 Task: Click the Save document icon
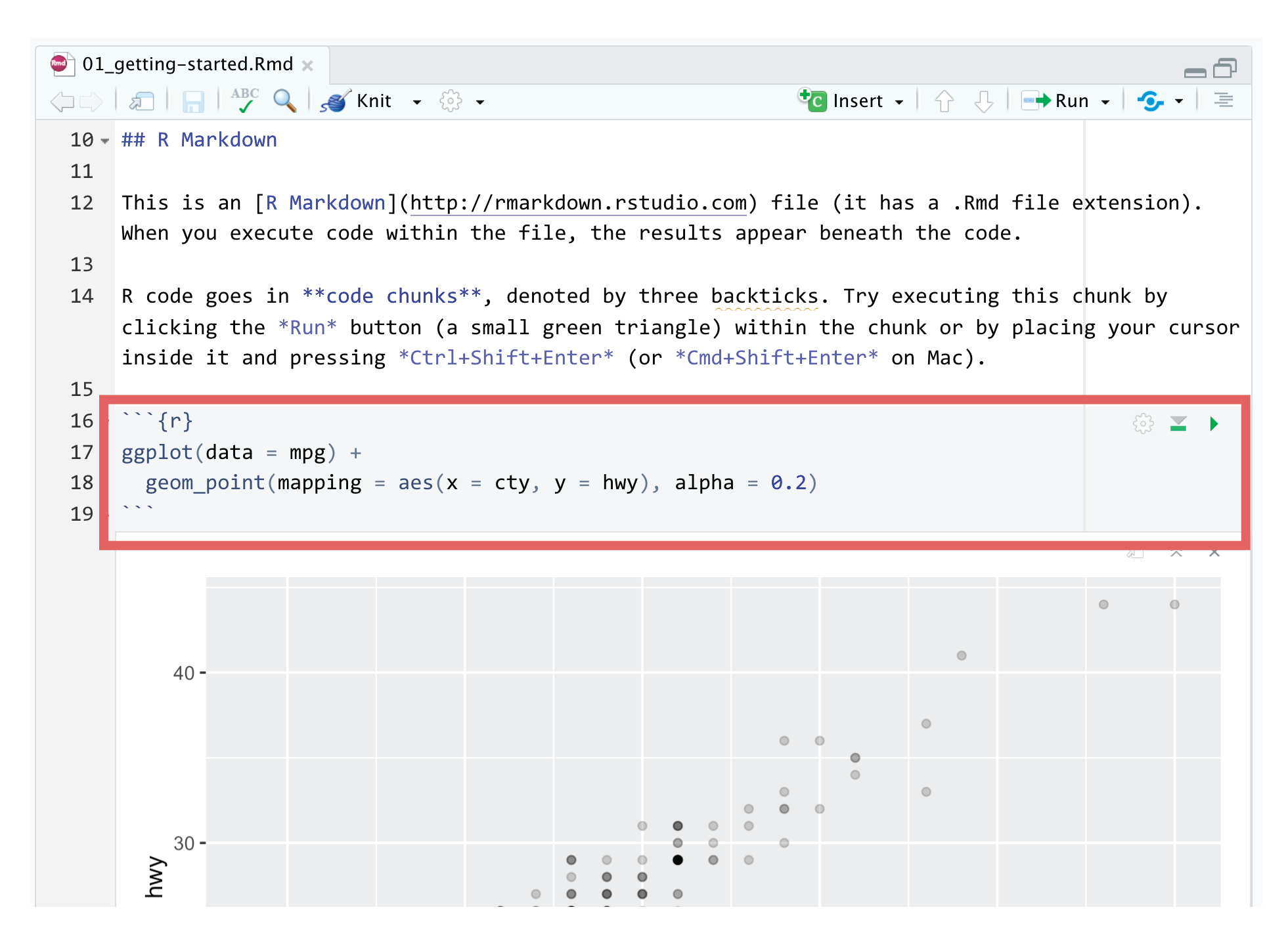(x=193, y=101)
